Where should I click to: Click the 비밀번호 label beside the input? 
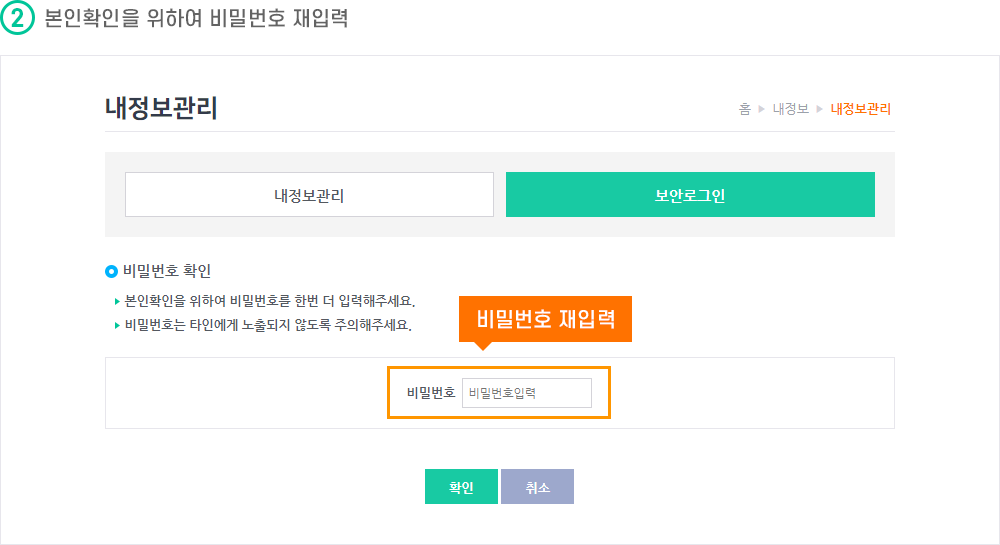pos(431,393)
